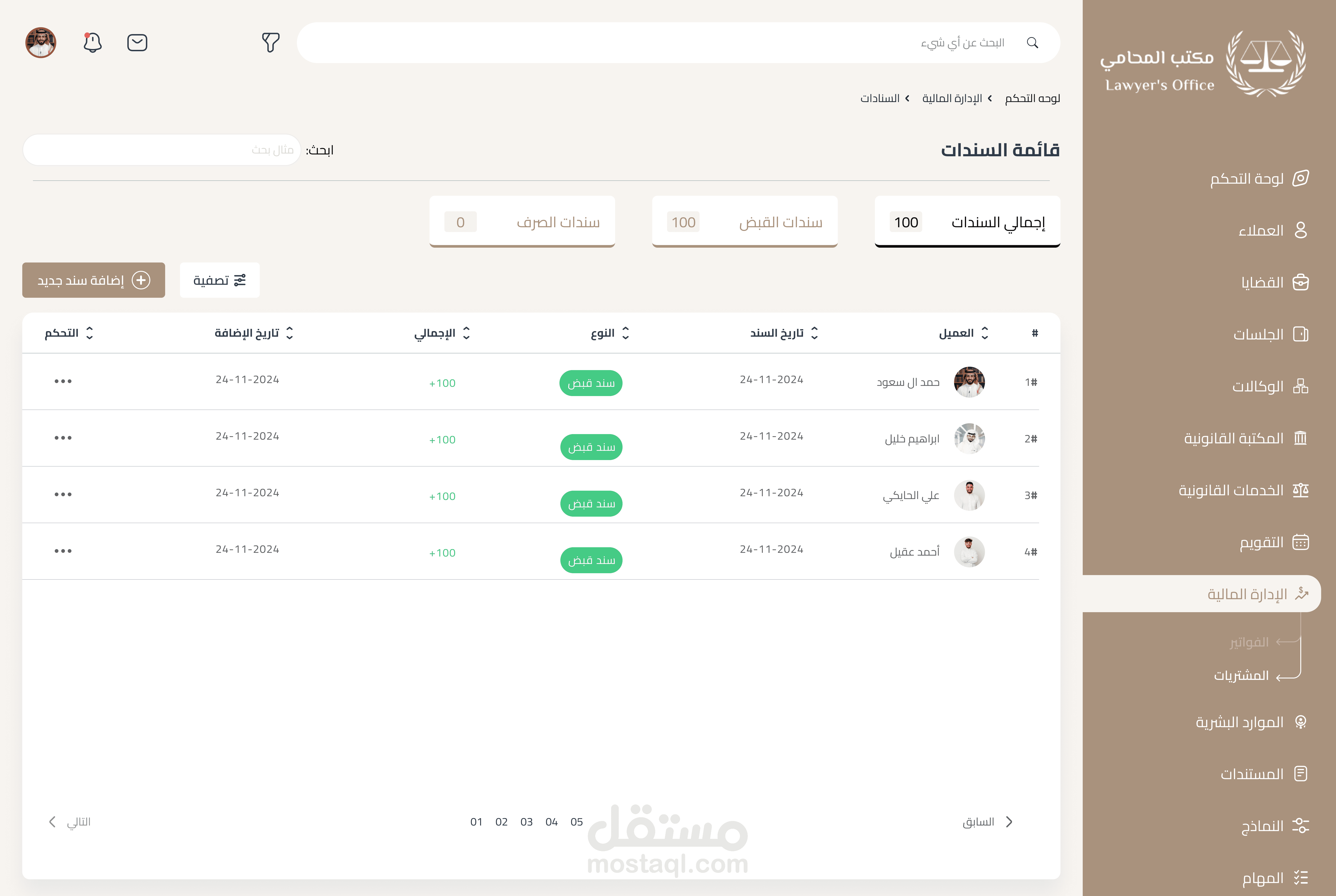This screenshot has width=1336, height=896.
Task: Click الإدارة المالية breadcrumb link
Action: [952, 98]
